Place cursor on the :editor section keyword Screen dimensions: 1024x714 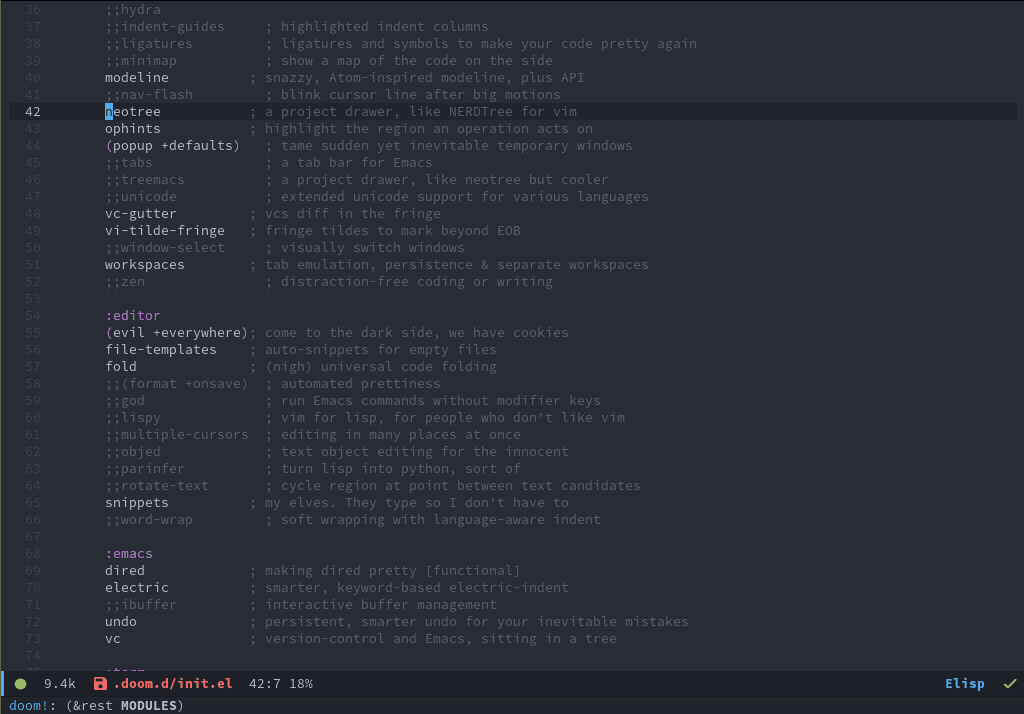pyautogui.click(x=133, y=316)
